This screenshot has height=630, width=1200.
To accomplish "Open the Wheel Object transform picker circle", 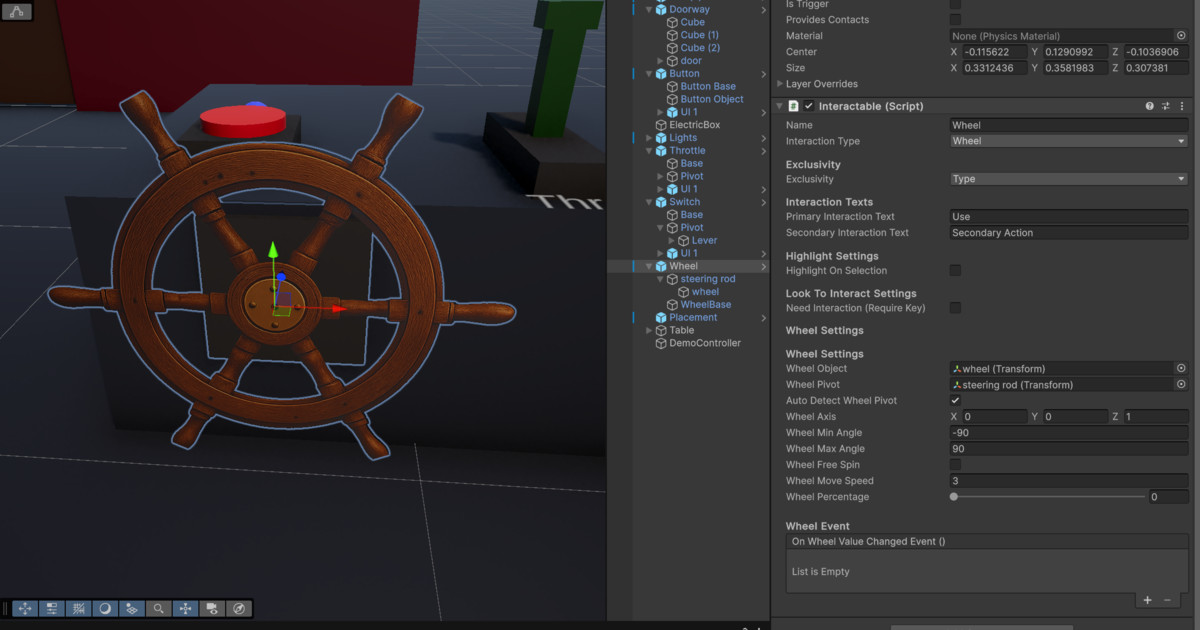I will 1180,368.
